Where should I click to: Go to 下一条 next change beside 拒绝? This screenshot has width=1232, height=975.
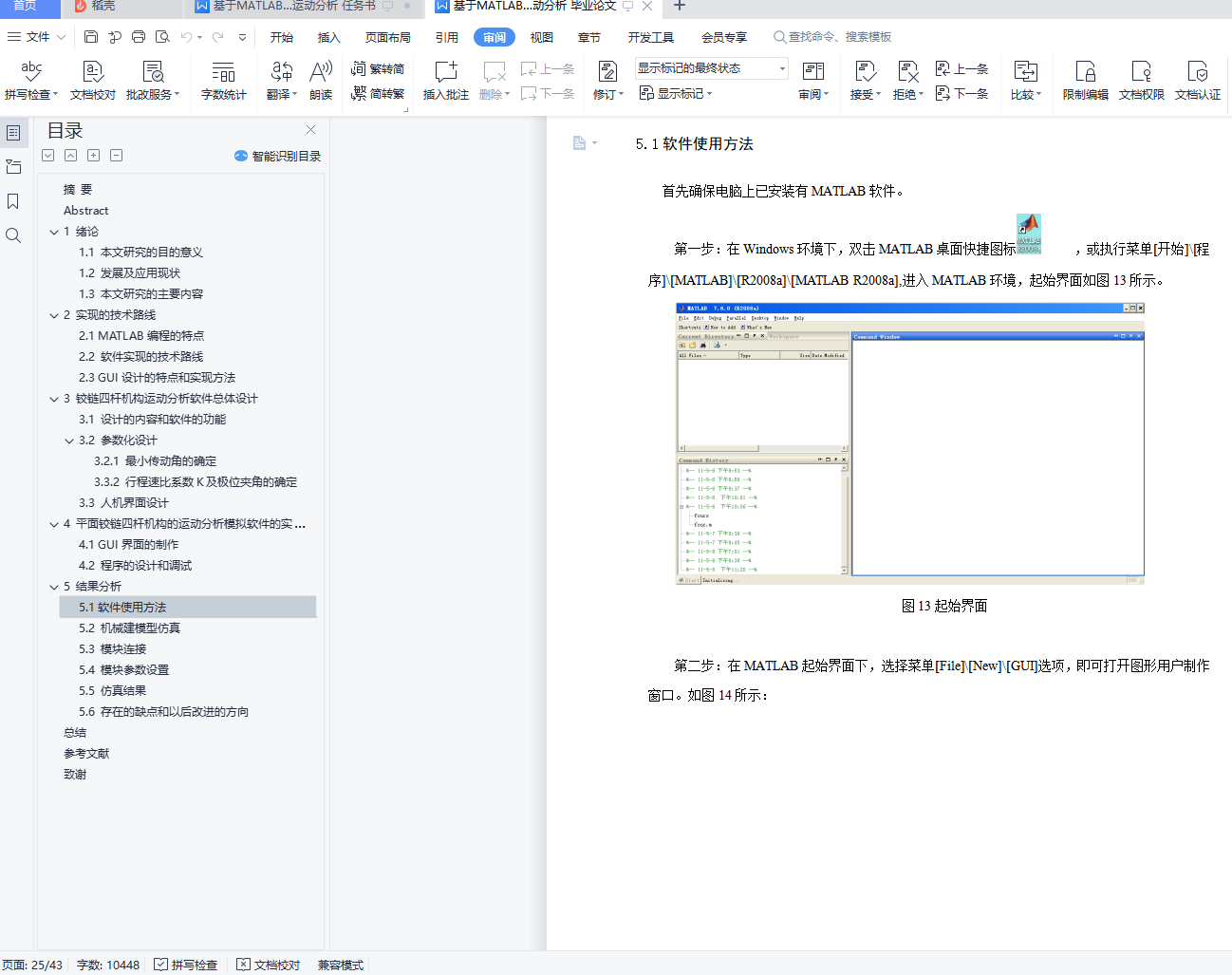962,93
